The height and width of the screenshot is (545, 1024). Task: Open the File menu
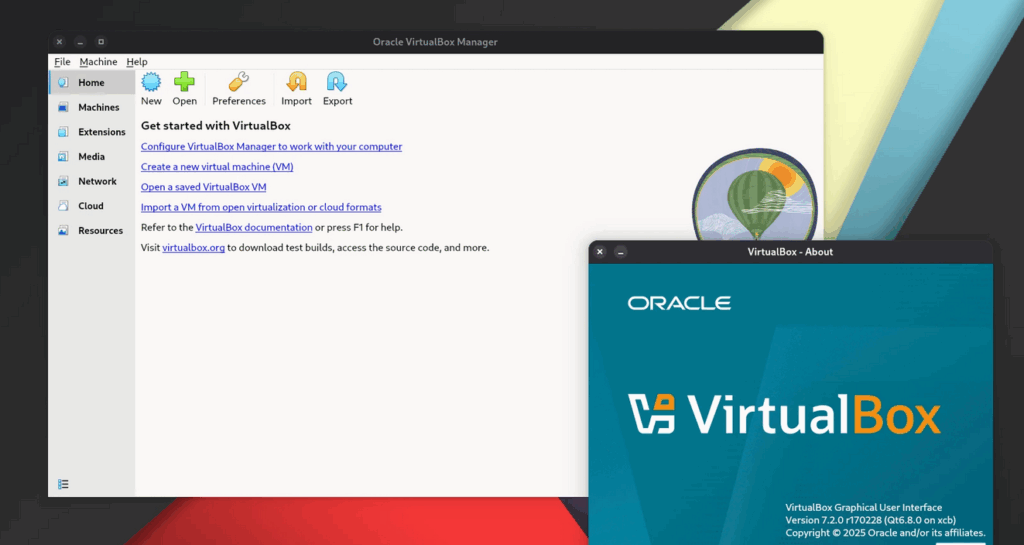(62, 62)
